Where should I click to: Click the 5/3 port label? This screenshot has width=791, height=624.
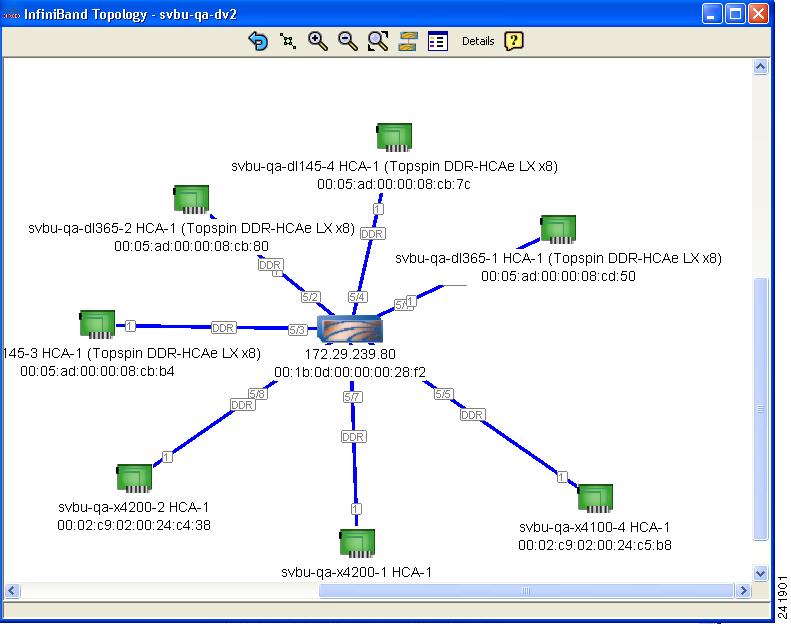297,329
